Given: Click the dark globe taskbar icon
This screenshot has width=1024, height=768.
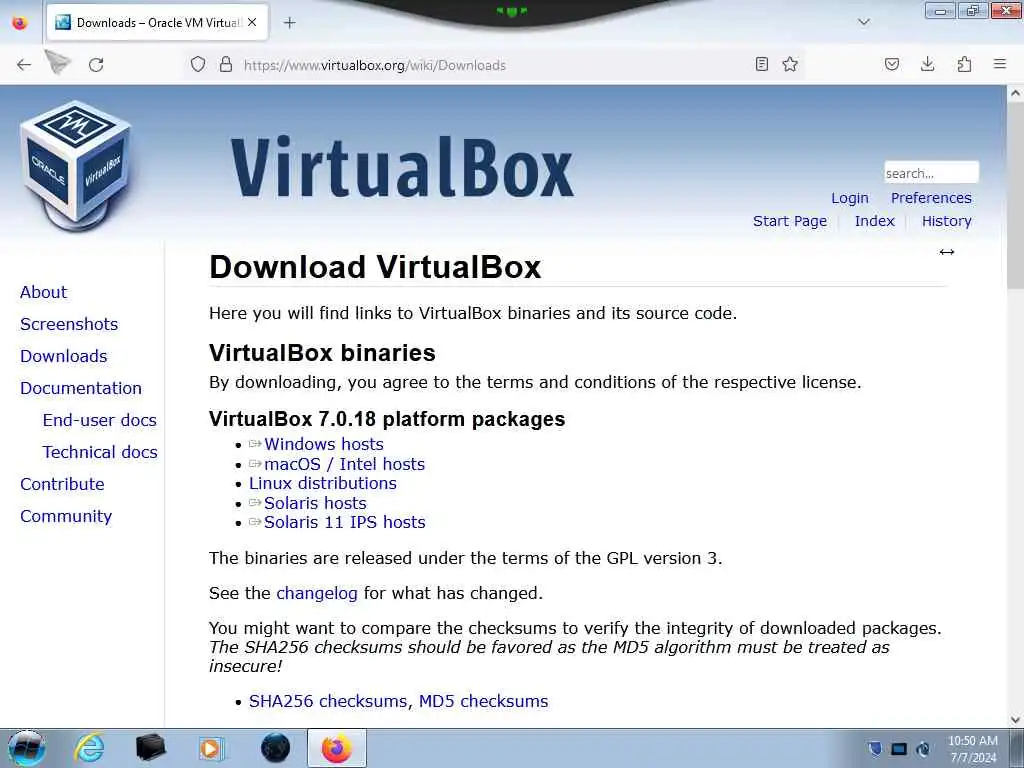Looking at the screenshot, I should pos(275,748).
